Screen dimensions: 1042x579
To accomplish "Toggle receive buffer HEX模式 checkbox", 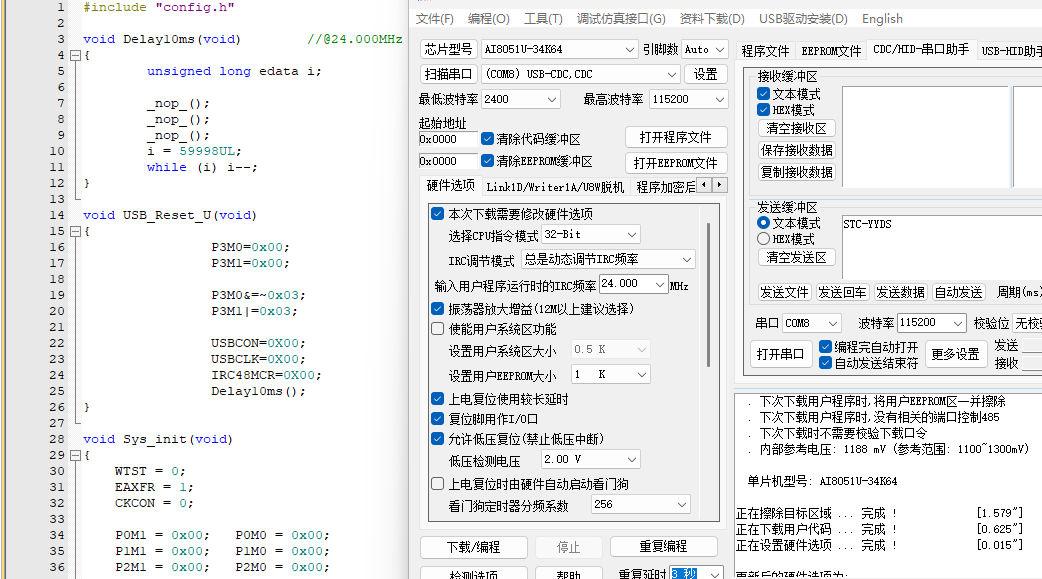I will pos(764,110).
